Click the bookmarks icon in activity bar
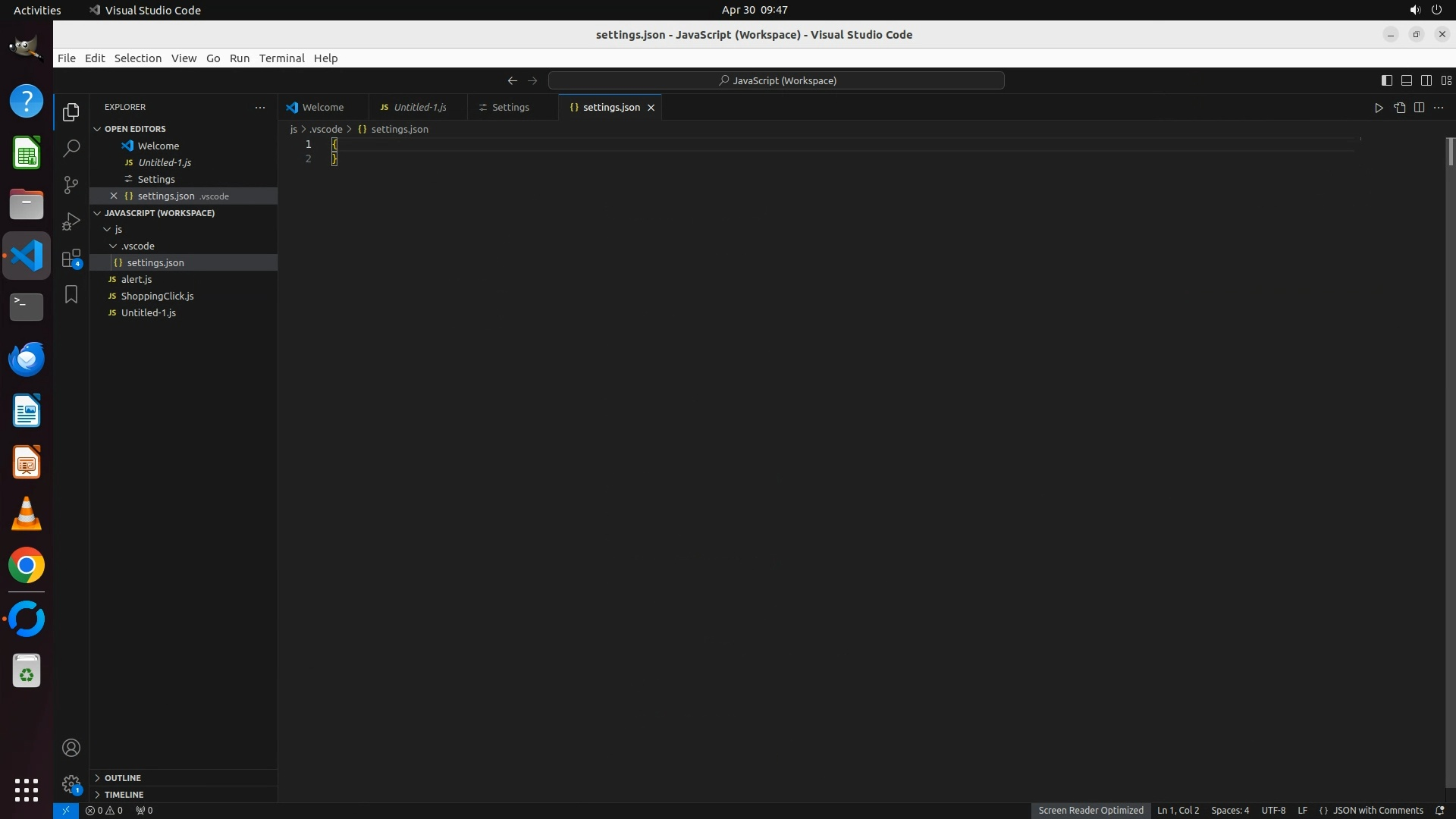This screenshot has width=1456, height=819. coord(71,294)
